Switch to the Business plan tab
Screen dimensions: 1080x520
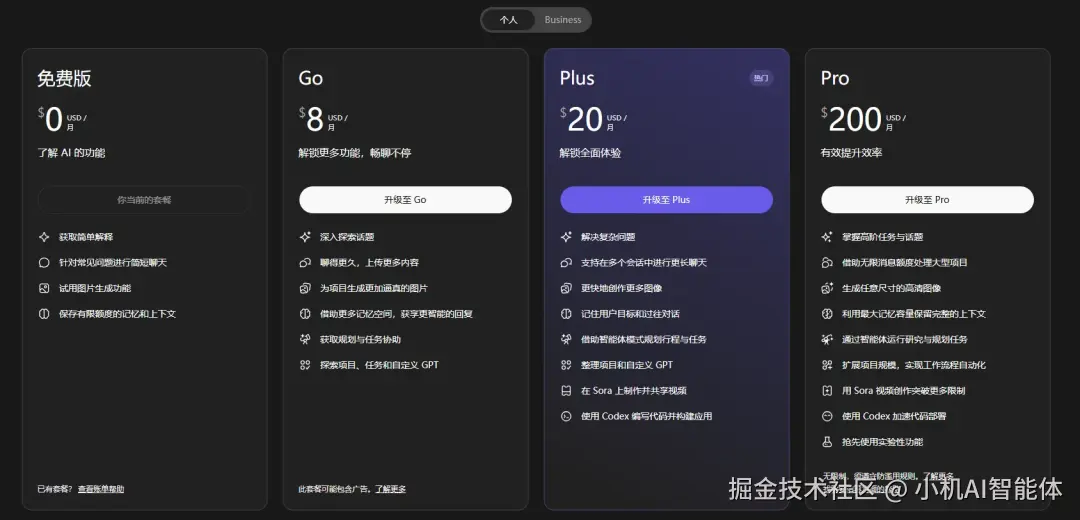tap(563, 20)
